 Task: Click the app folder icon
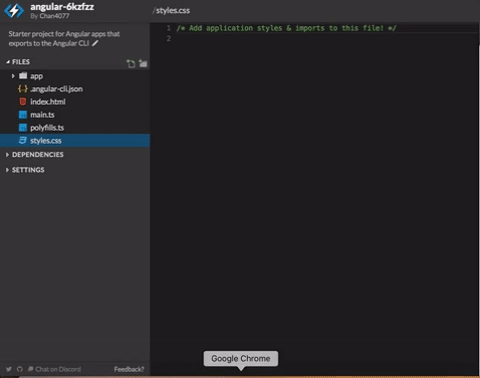click(23, 76)
